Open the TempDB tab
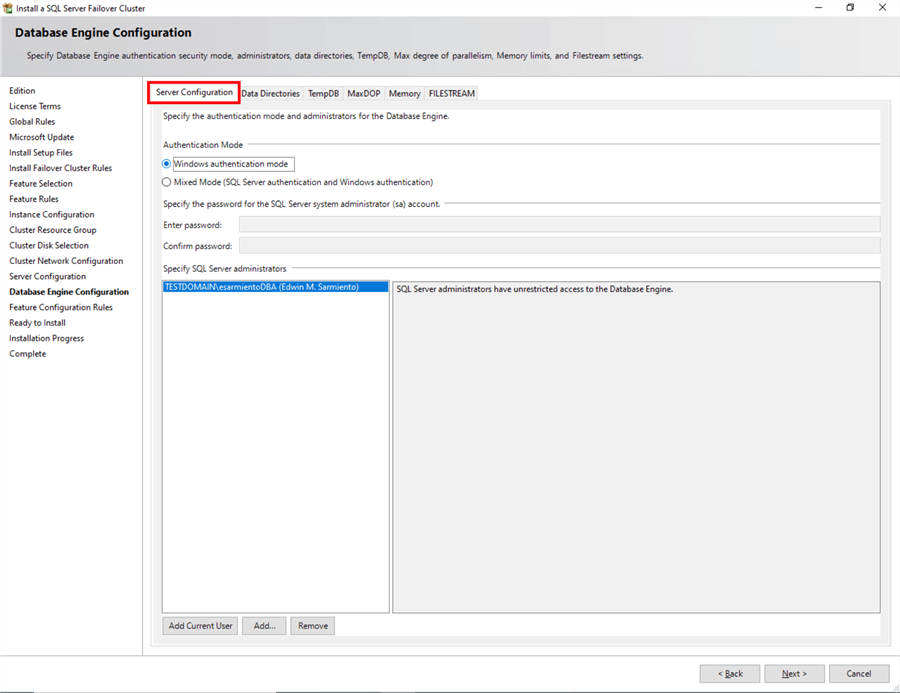Image resolution: width=900 pixels, height=693 pixels. point(323,94)
